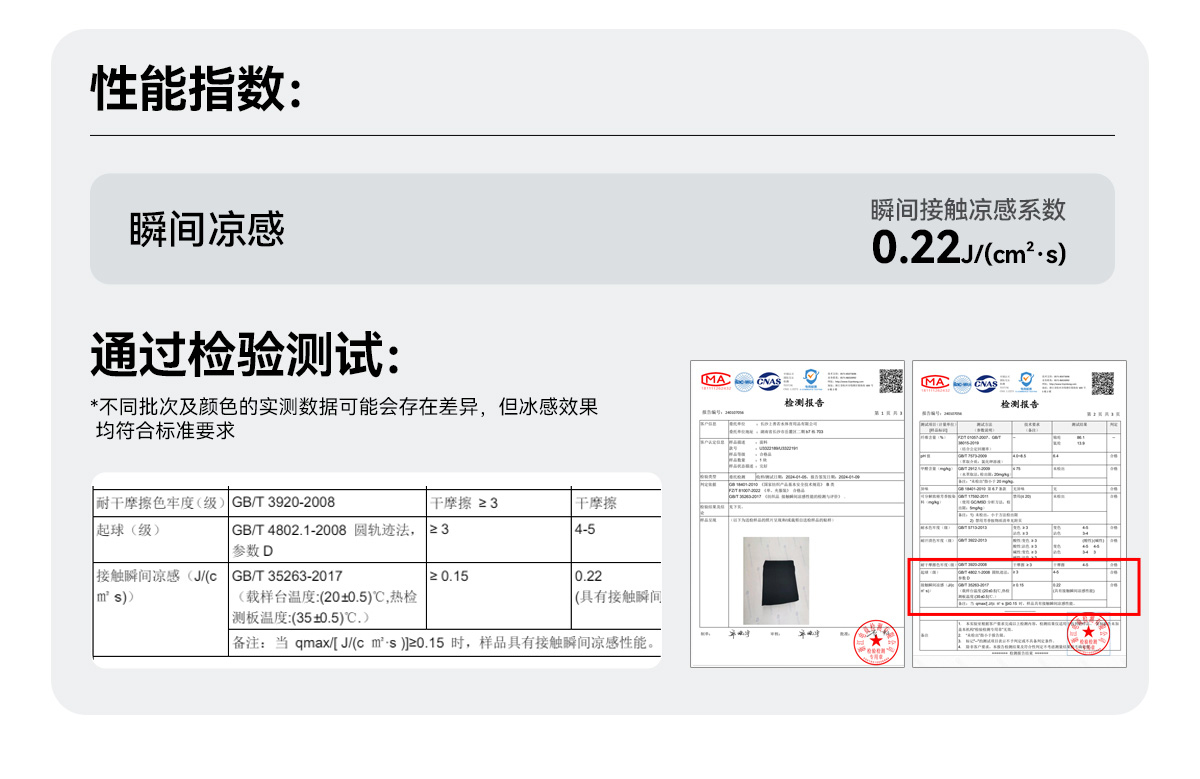Click the ilac-MRA logo on report page 2
This screenshot has width=1200, height=779.
point(962,382)
